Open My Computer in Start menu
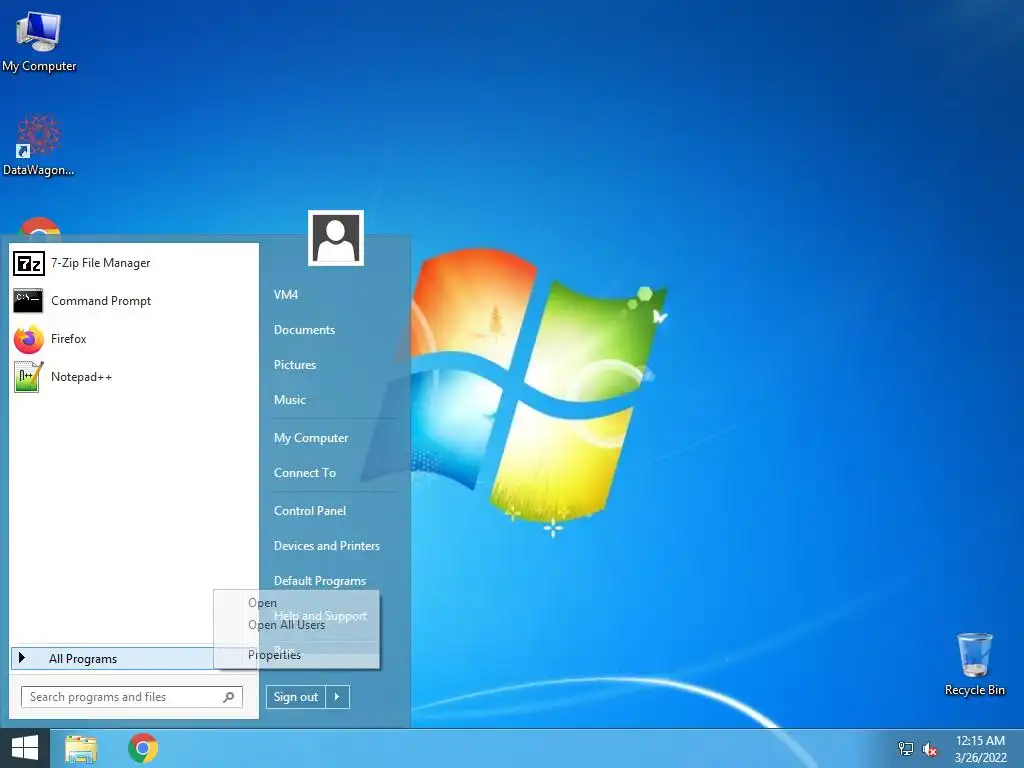Image resolution: width=1024 pixels, height=768 pixels. point(311,438)
